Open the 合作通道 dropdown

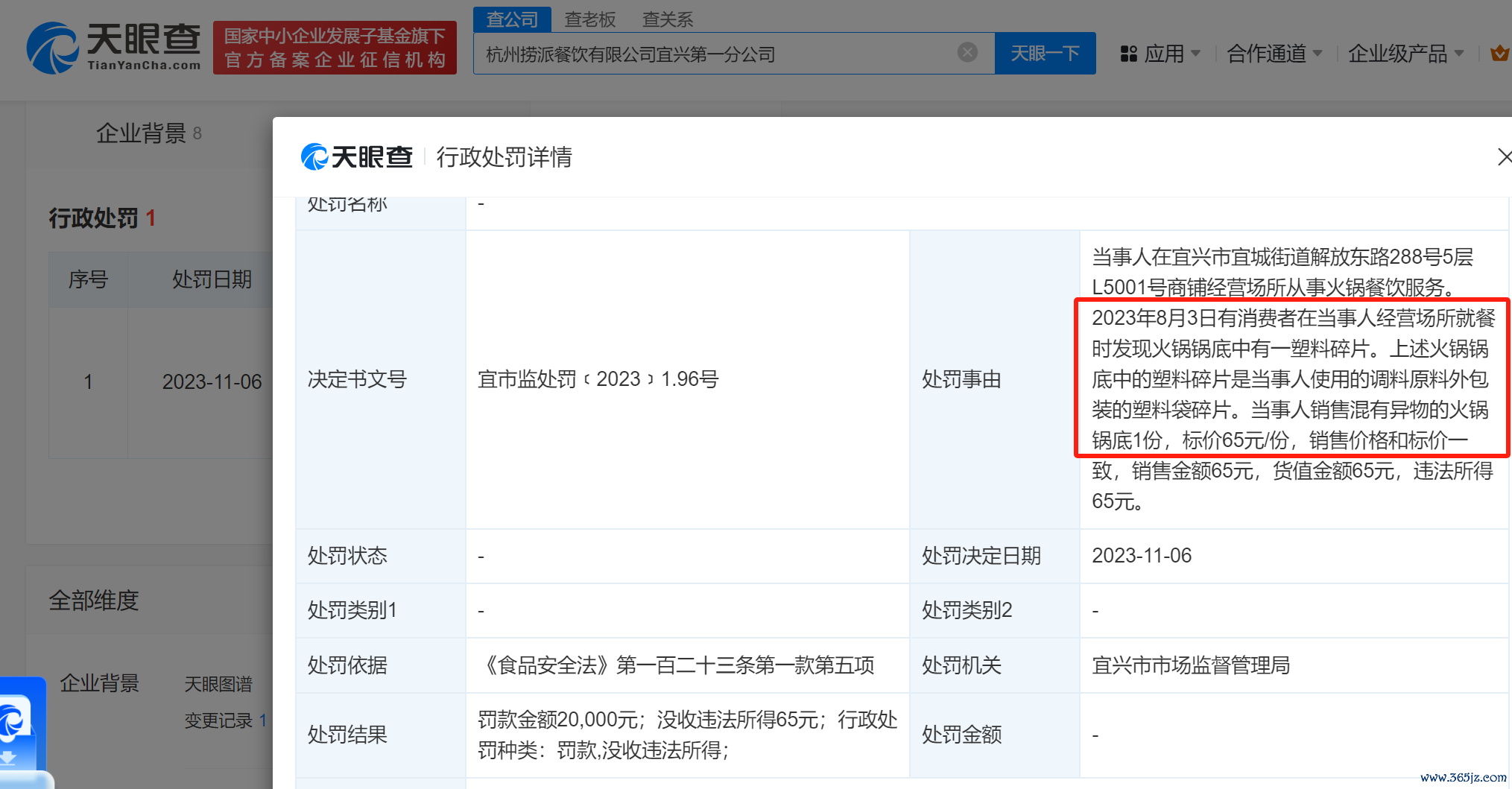[x=1274, y=54]
